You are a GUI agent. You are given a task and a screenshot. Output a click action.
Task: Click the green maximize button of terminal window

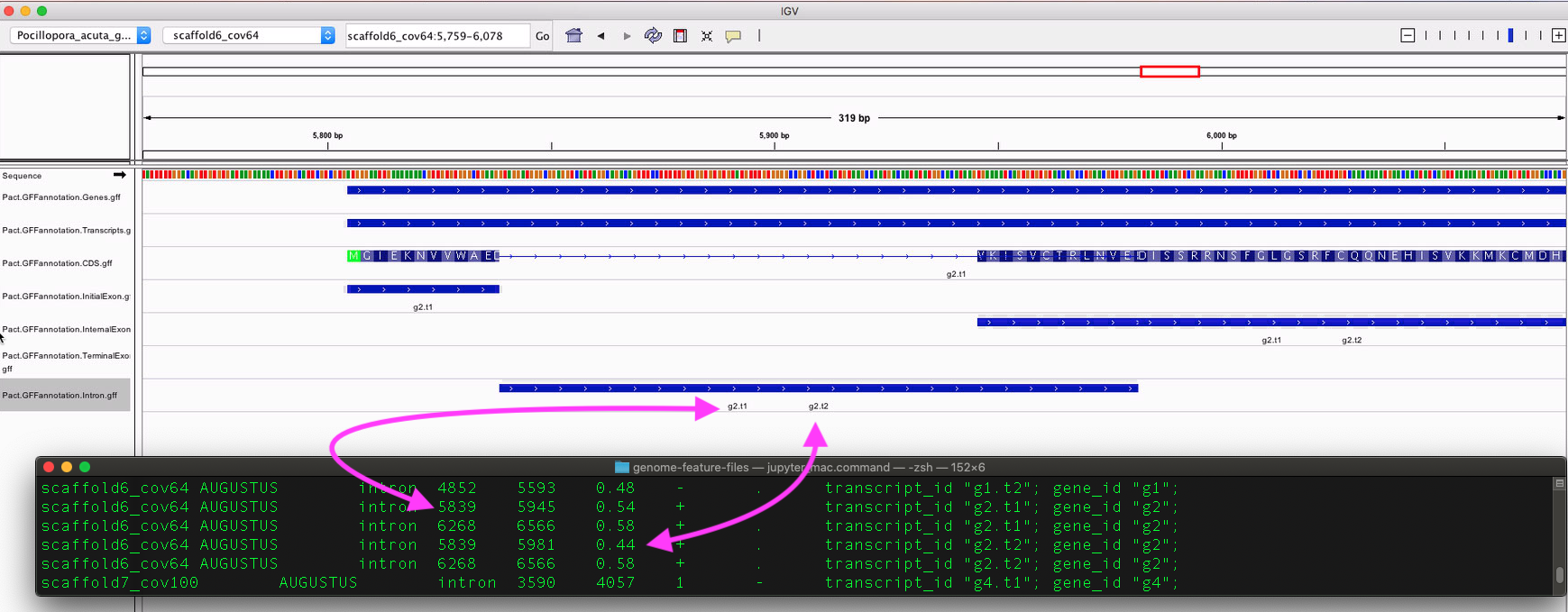pyautogui.click(x=85, y=467)
